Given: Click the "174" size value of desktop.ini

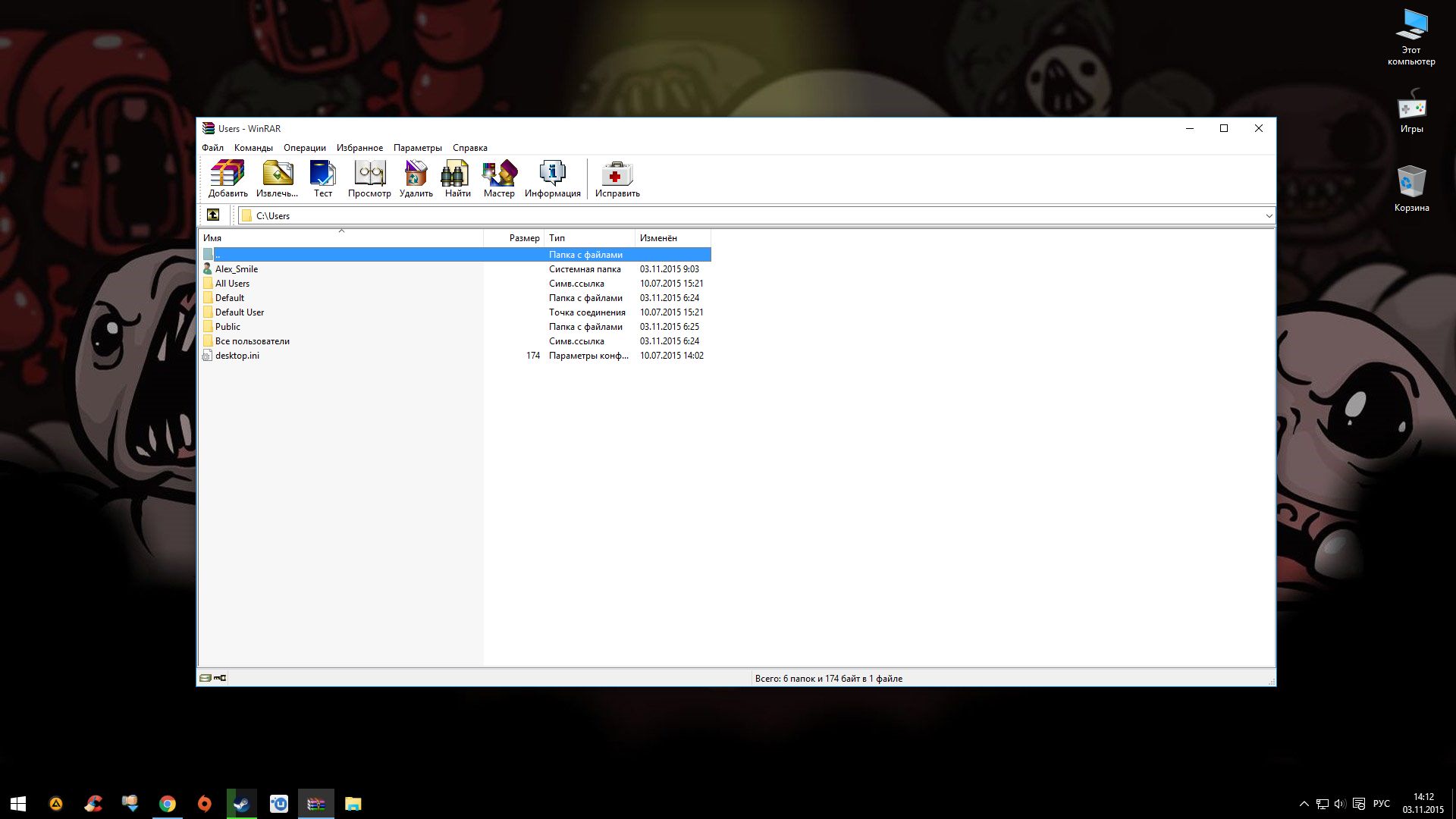Looking at the screenshot, I should tap(533, 356).
